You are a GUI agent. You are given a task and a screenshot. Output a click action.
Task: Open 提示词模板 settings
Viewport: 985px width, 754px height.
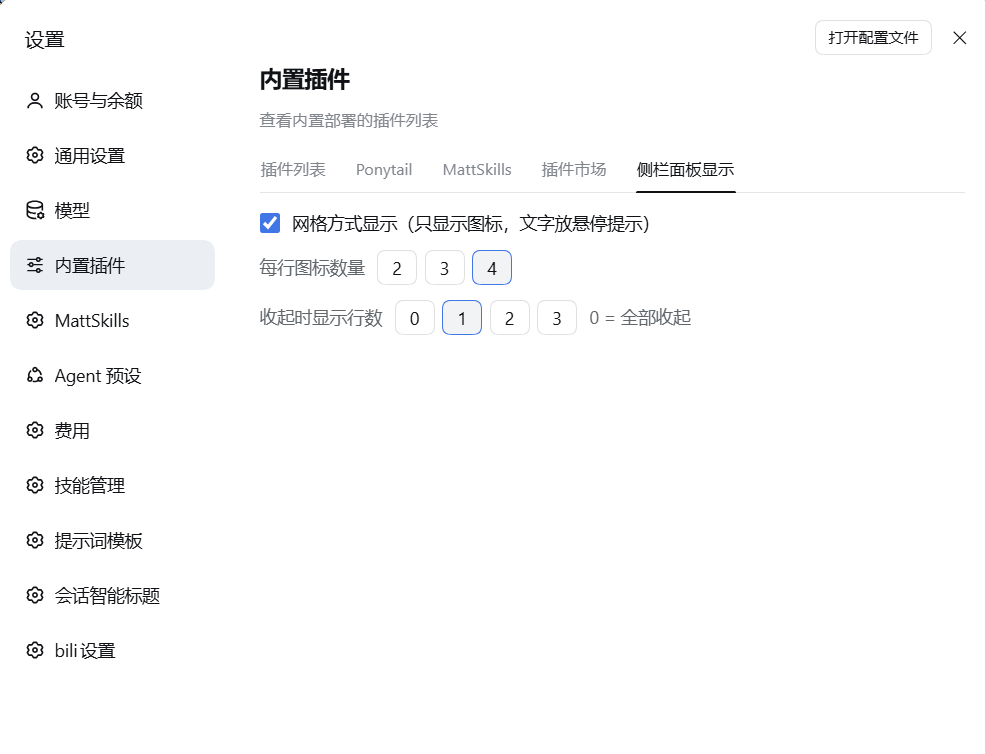point(112,540)
